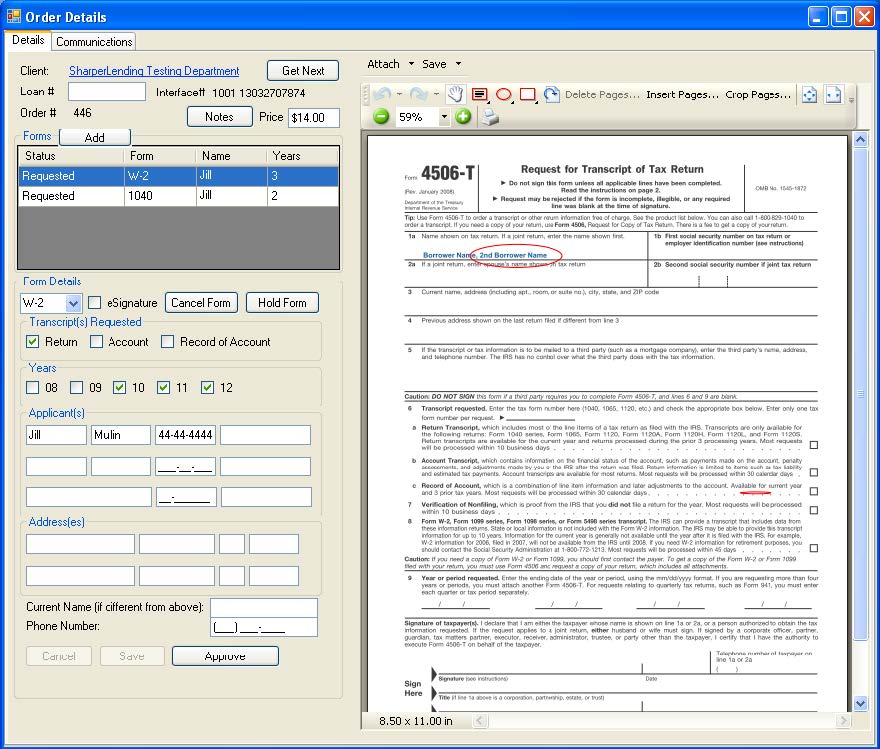This screenshot has width=880, height=749.
Task: Click the green zoom in button
Action: pyautogui.click(x=463, y=117)
